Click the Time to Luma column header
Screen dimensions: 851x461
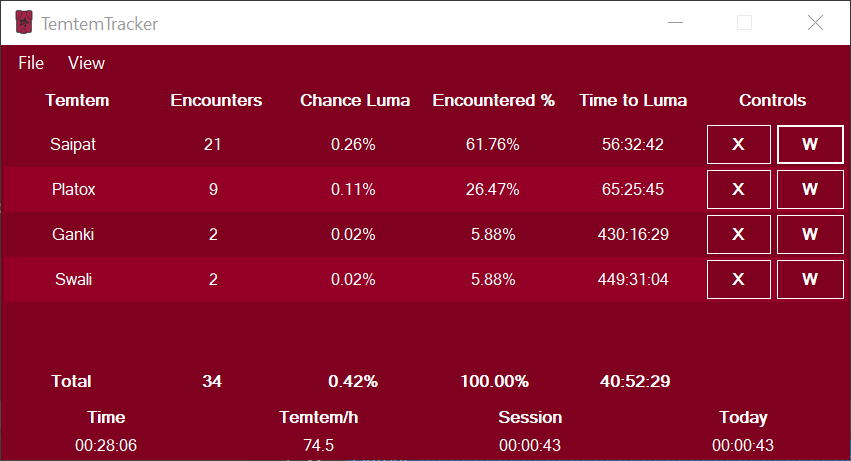633,100
